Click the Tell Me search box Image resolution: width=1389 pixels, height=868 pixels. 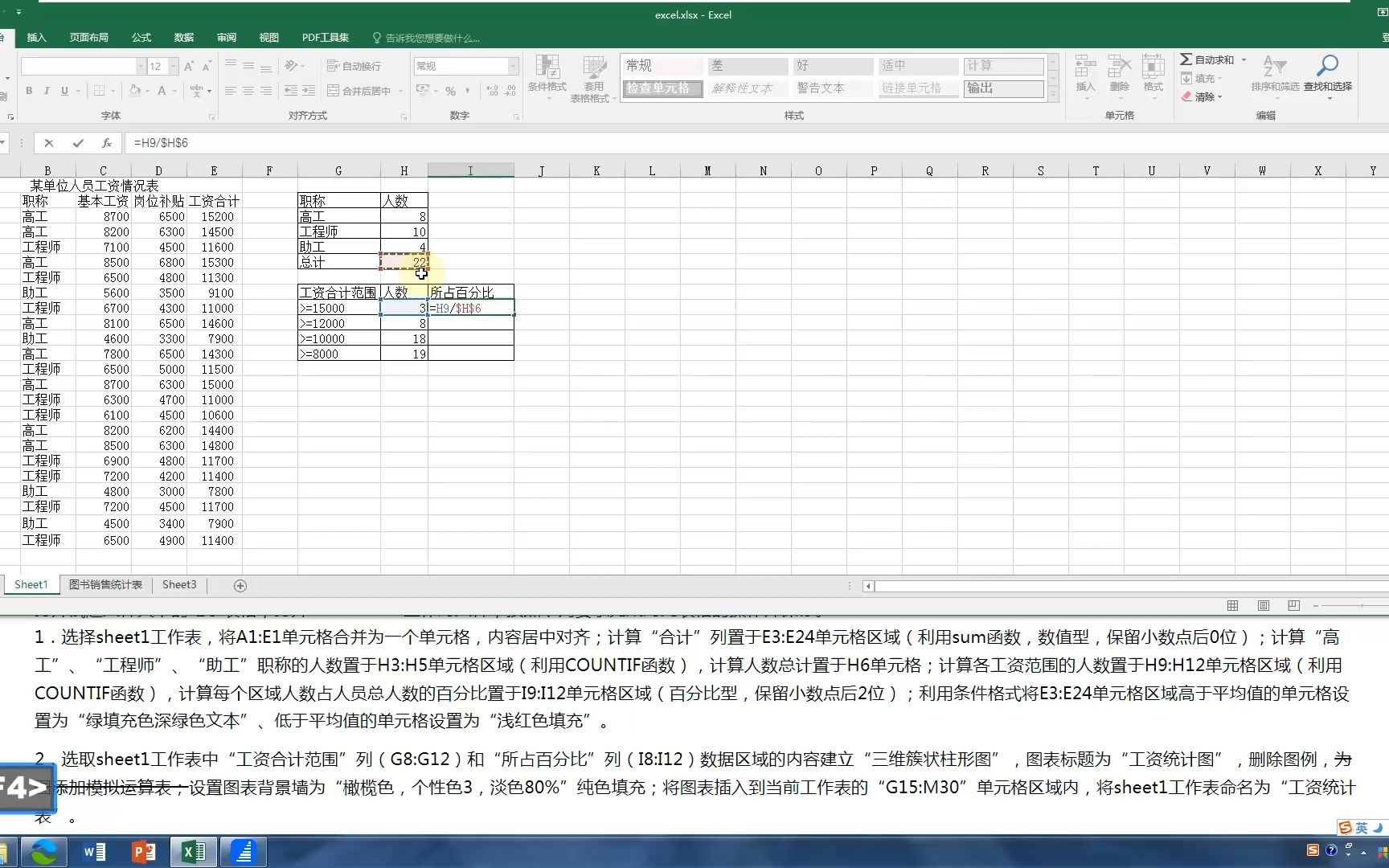pyautogui.click(x=426, y=38)
